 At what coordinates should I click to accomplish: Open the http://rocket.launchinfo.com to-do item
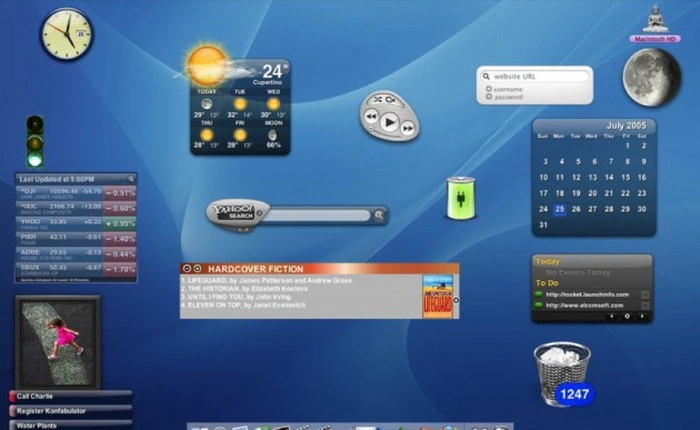click(587, 294)
